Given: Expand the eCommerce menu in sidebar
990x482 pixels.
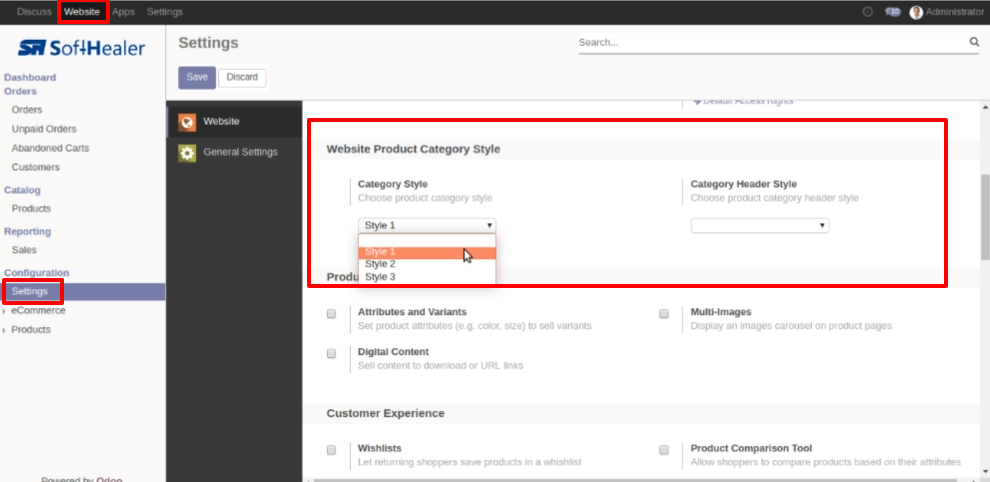Looking at the screenshot, I should coord(38,311).
